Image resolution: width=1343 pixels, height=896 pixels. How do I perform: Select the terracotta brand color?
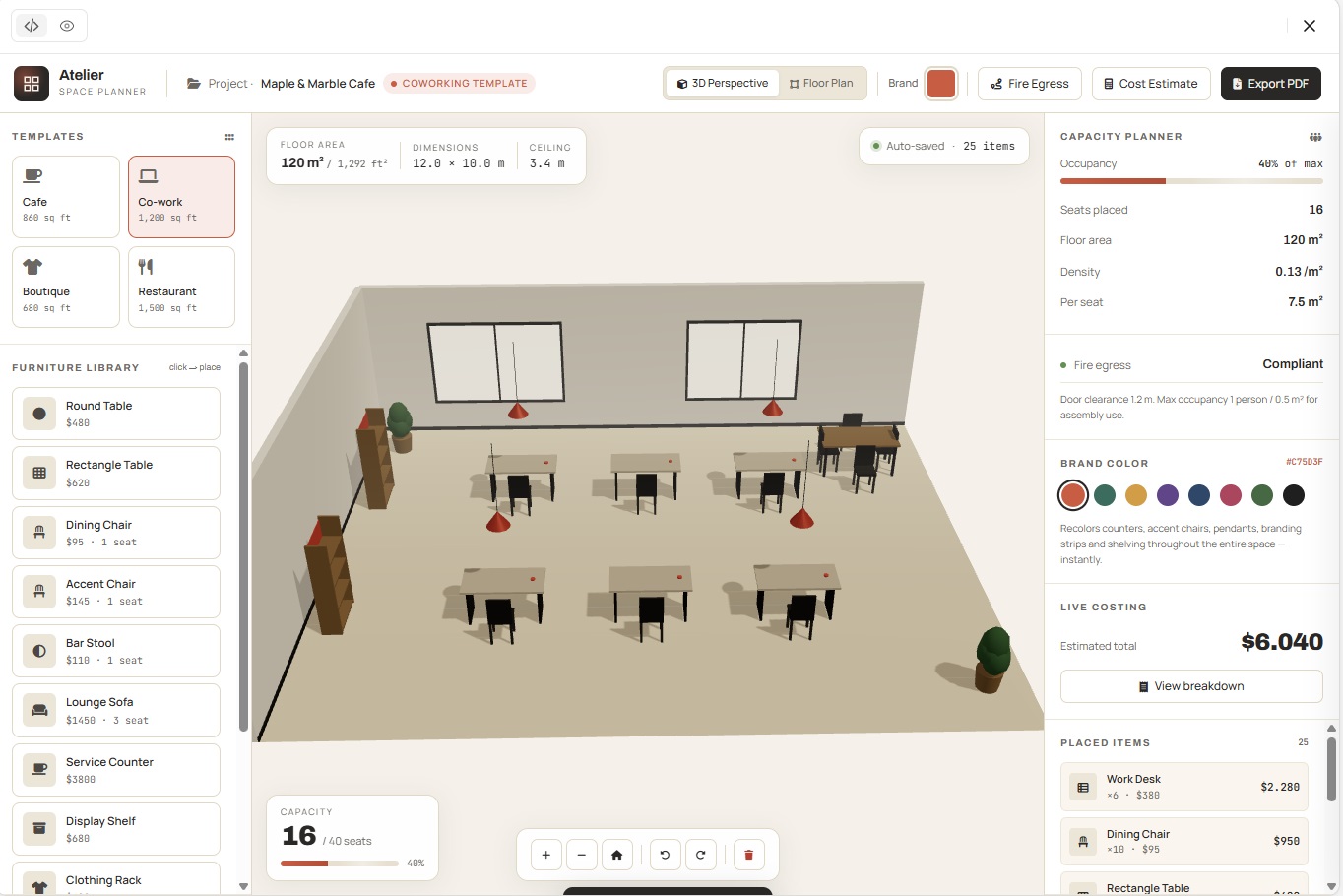(x=1073, y=495)
